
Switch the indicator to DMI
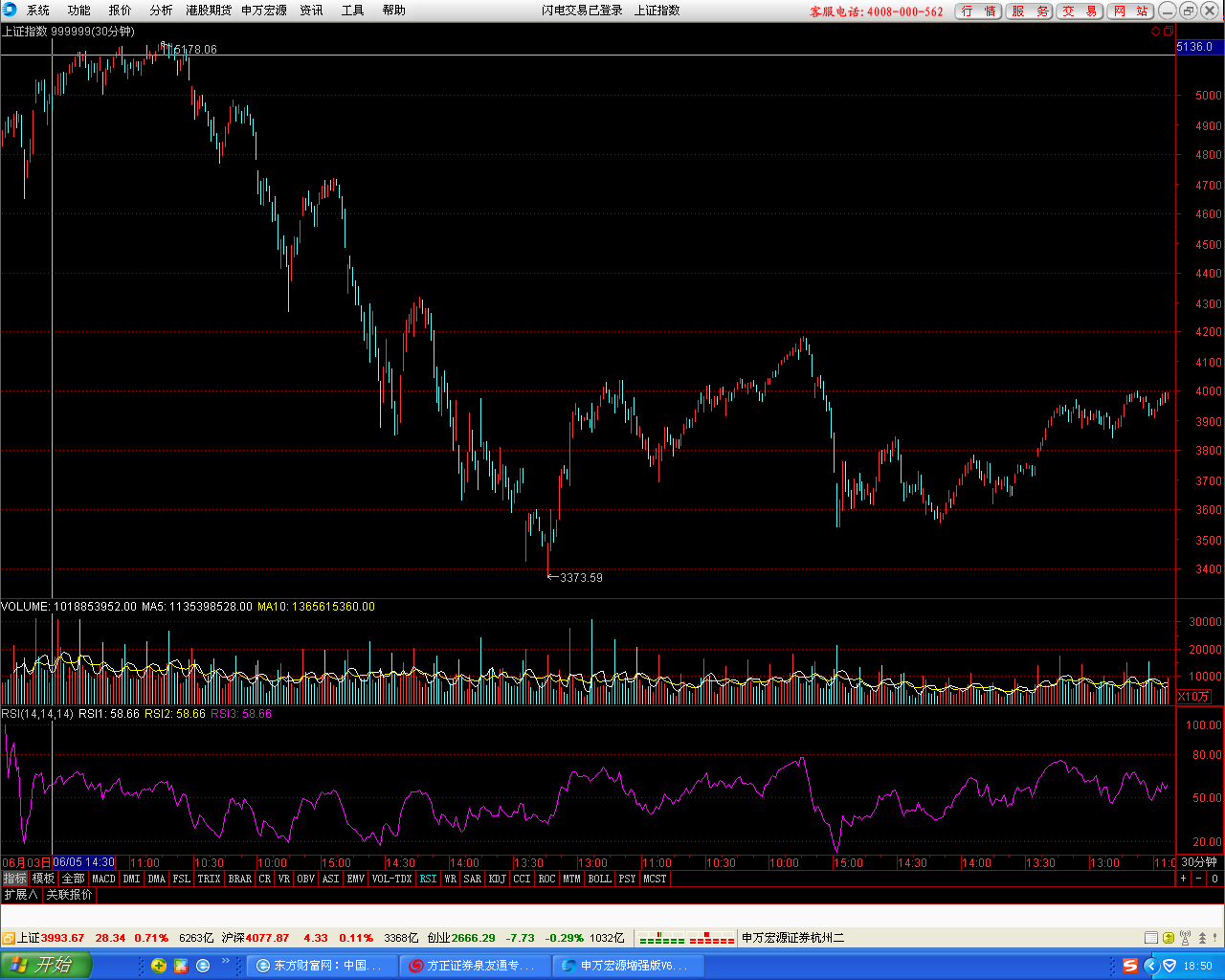pos(132,879)
